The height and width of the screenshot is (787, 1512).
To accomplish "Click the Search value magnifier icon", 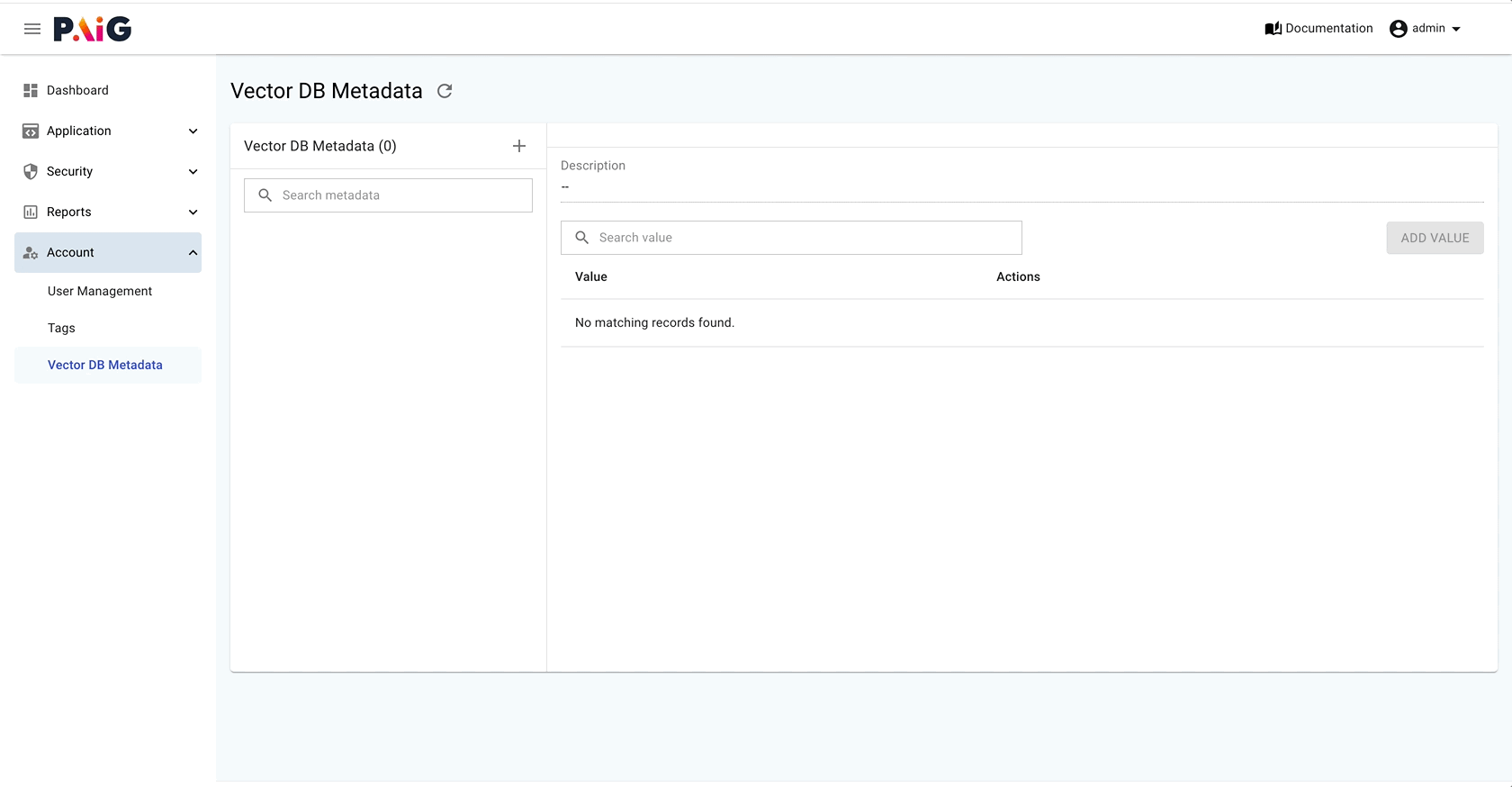I will pos(582,238).
